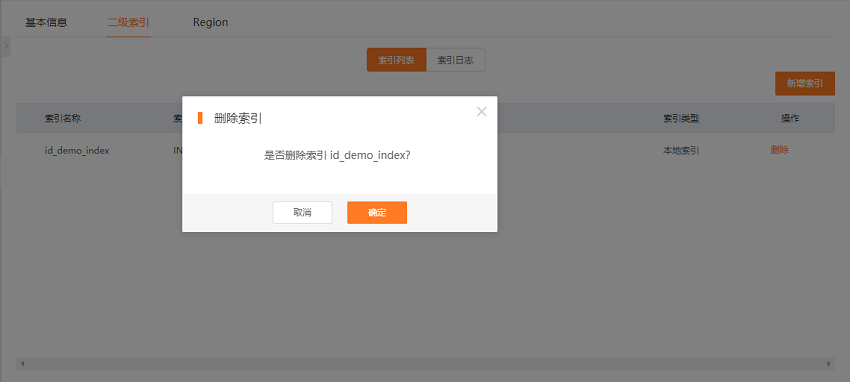The image size is (850, 382).
Task: Click the 操作 column header
Action: coord(790,118)
